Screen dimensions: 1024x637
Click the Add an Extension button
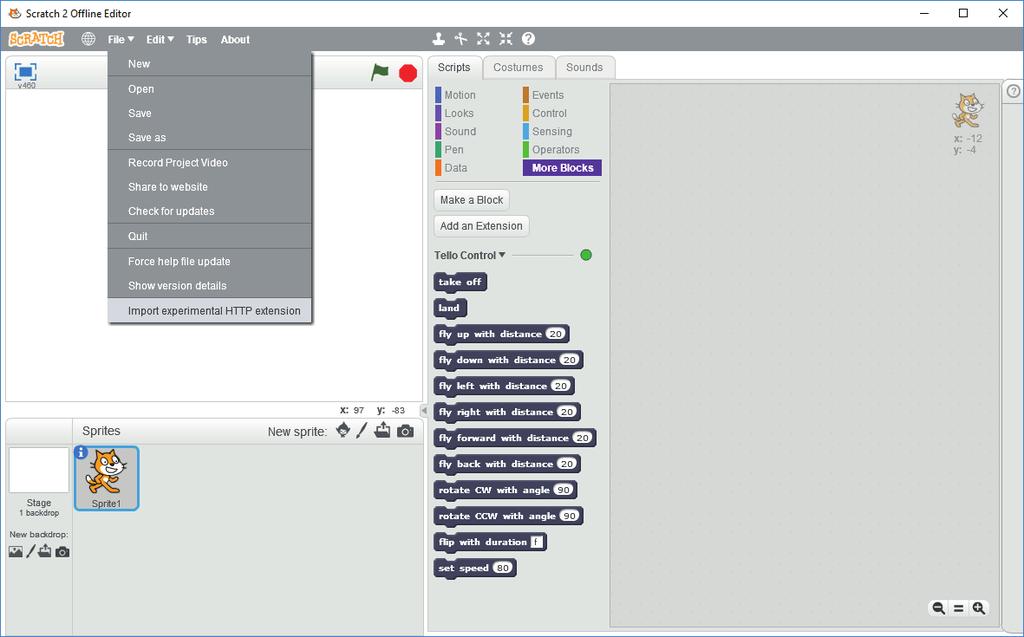(x=481, y=226)
